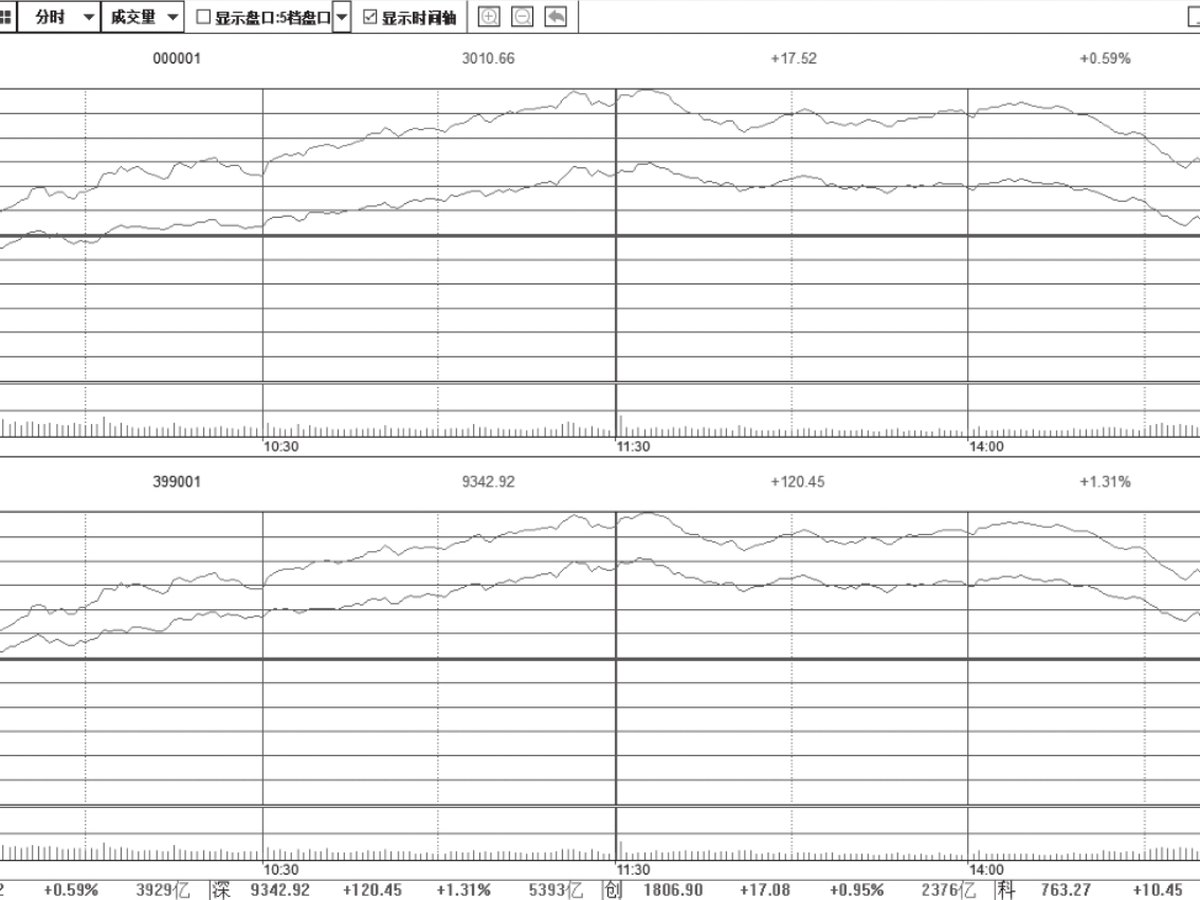Click the grid layout icon in toolbar
This screenshot has height=900, width=1200.
click(x=6, y=17)
